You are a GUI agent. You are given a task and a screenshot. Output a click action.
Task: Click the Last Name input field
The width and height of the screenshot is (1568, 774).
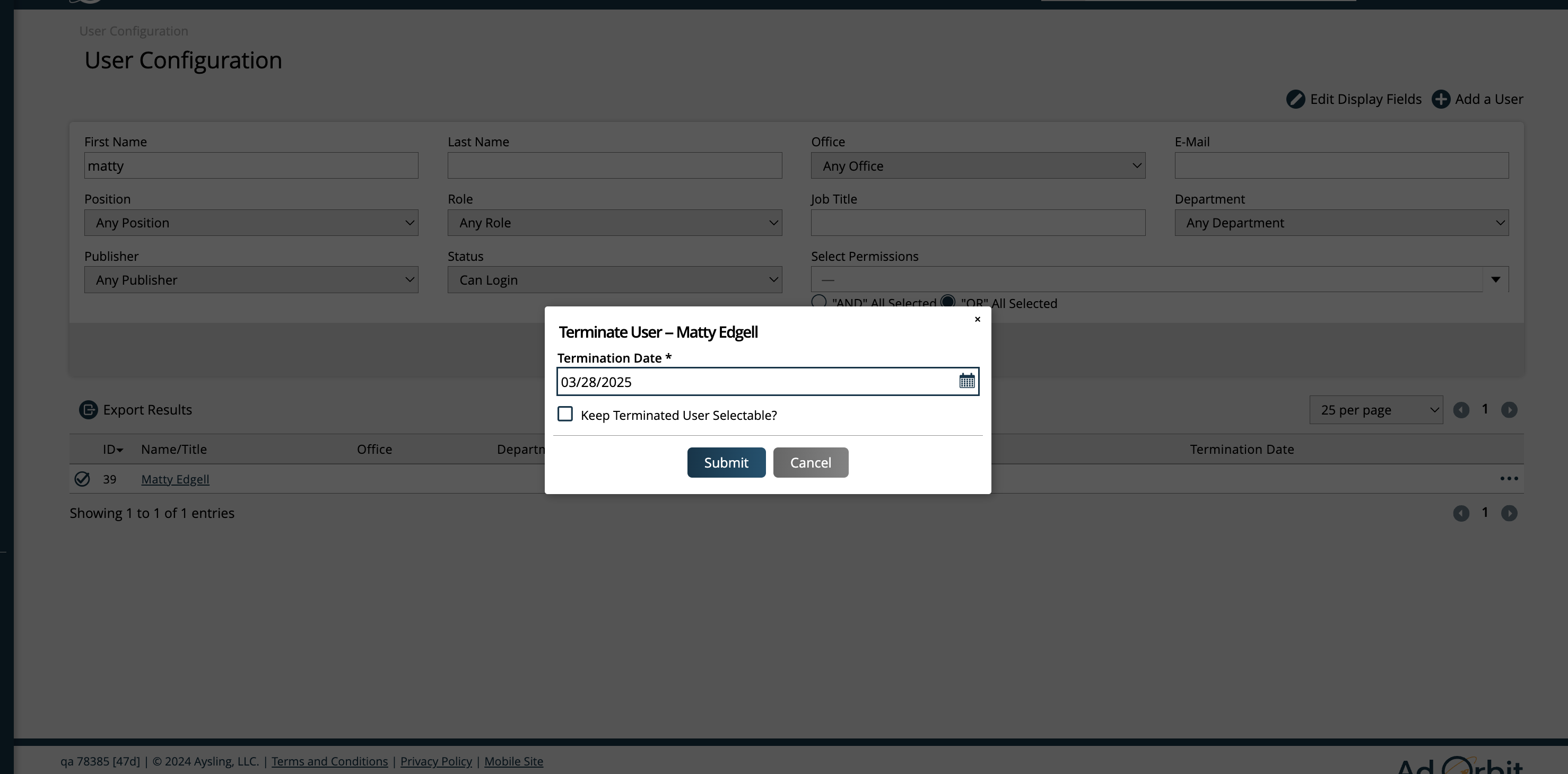pos(614,165)
